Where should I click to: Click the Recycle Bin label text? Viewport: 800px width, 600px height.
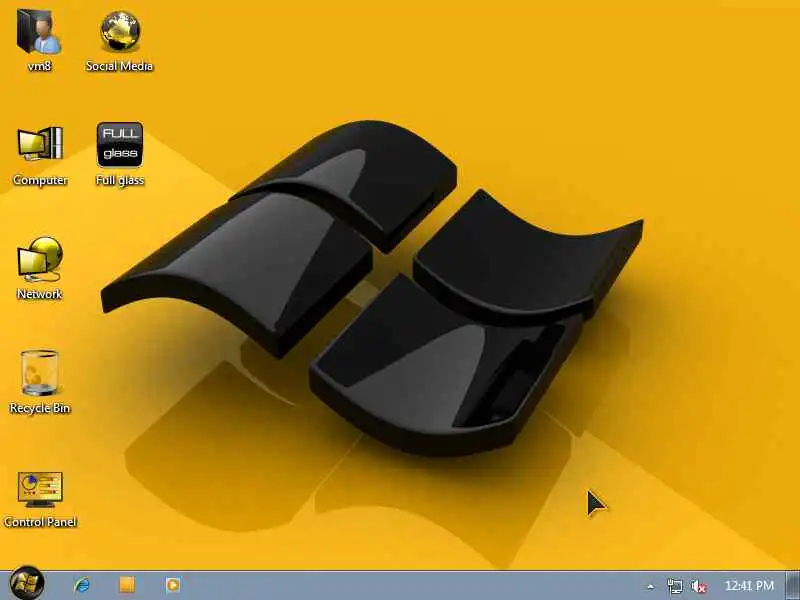[x=40, y=408]
